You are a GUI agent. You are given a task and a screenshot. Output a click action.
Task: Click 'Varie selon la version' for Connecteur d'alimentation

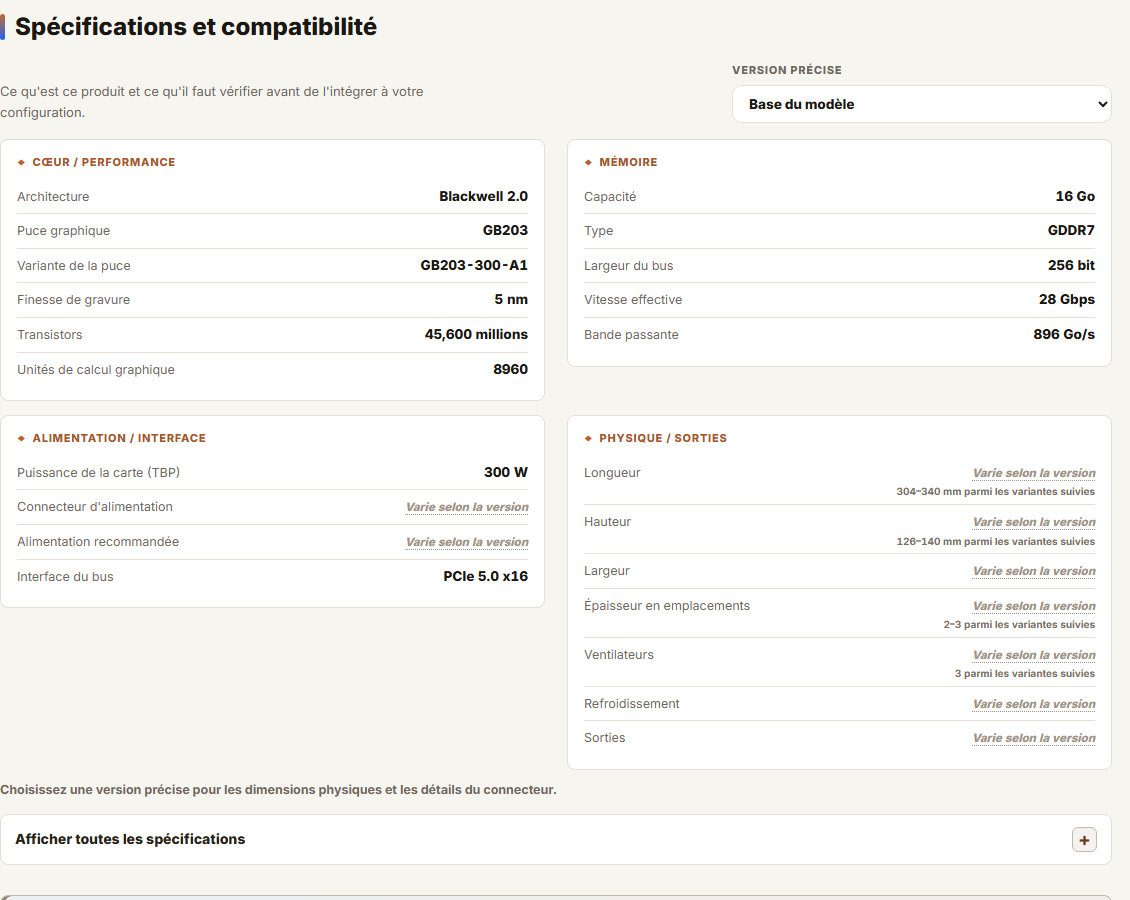coord(467,507)
